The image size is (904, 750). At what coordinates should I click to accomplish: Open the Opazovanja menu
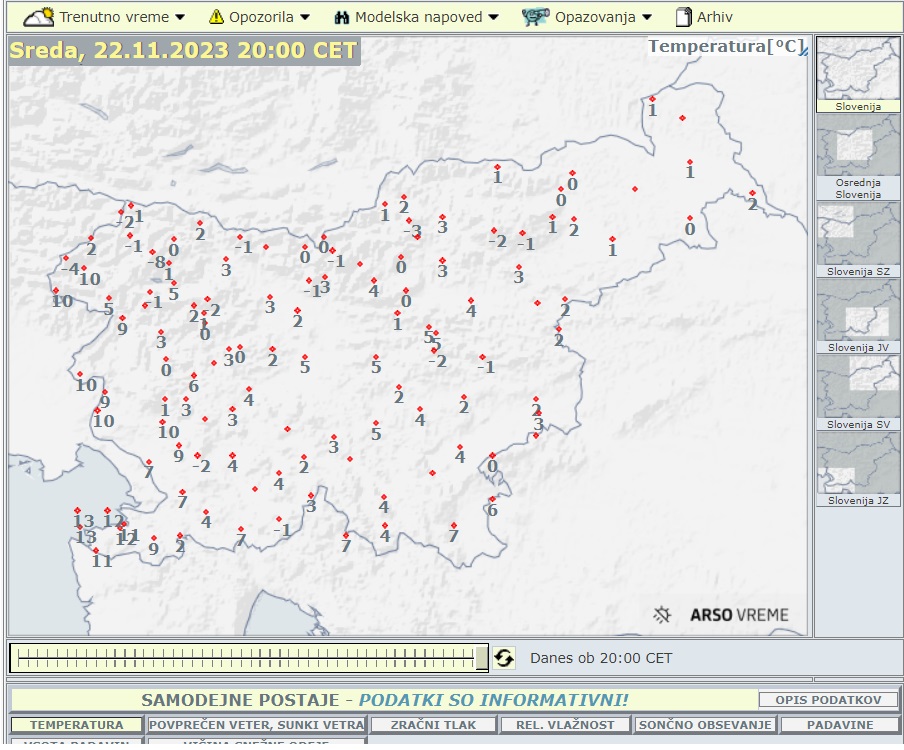pyautogui.click(x=587, y=17)
